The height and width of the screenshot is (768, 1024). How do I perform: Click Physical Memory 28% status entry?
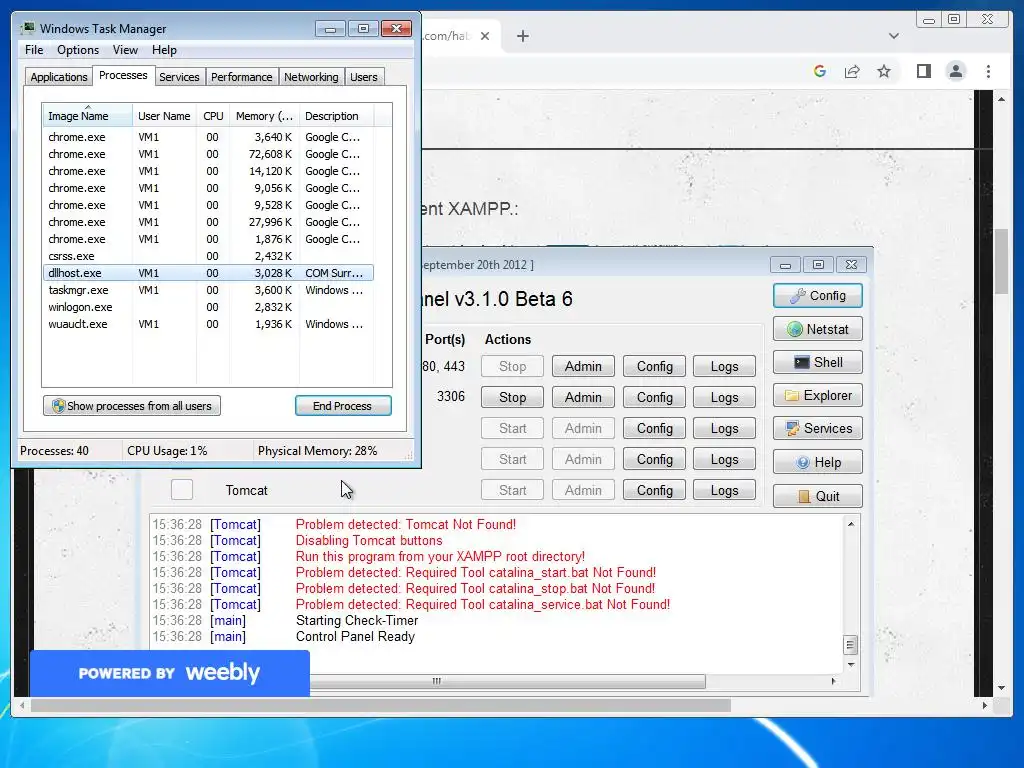(317, 451)
